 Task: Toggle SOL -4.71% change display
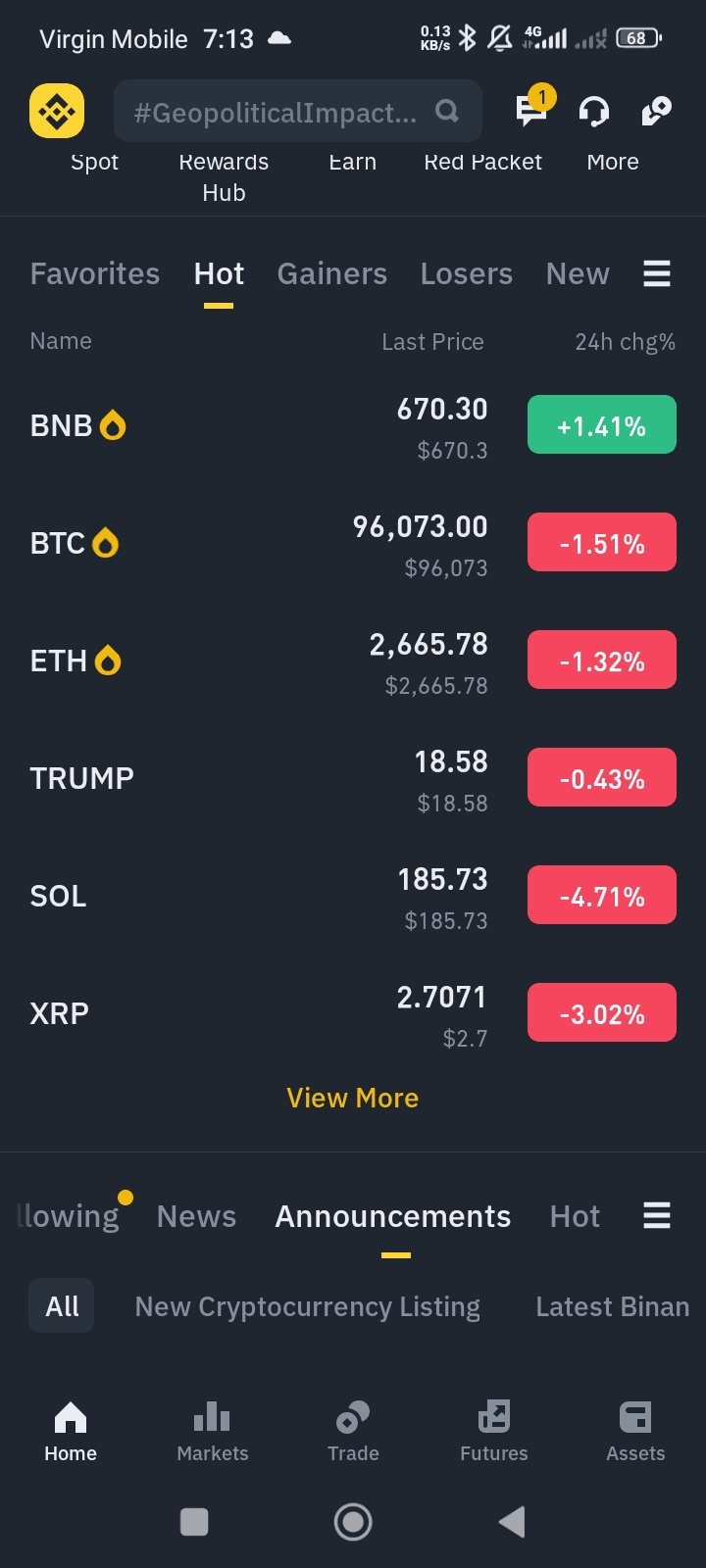[x=602, y=896]
